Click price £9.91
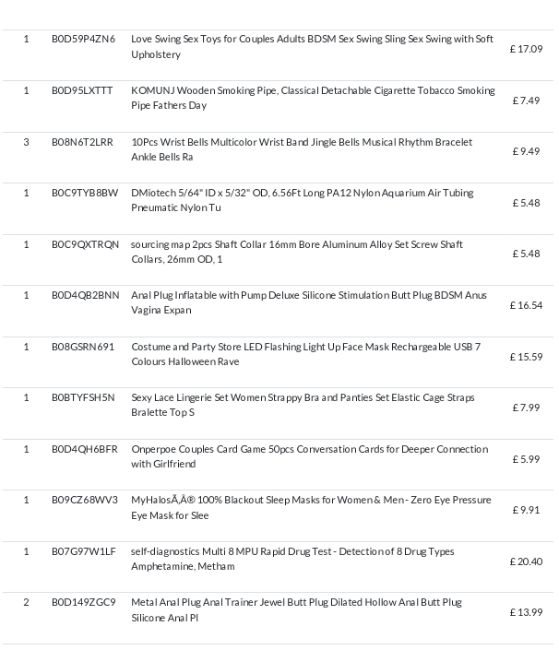The height and width of the screenshot is (650, 559). point(526,510)
